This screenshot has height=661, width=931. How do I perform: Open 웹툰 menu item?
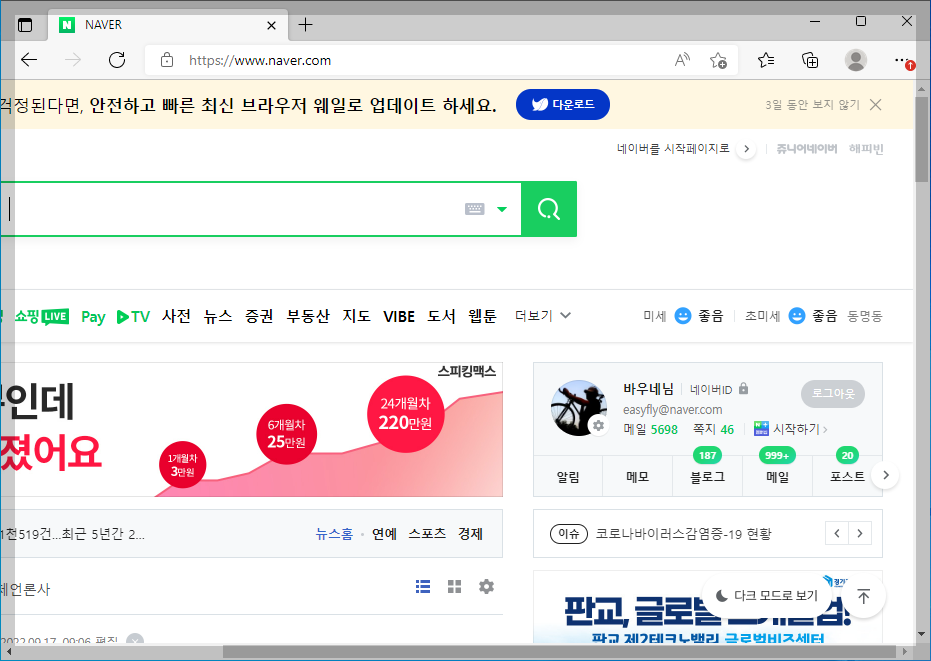tap(482, 316)
